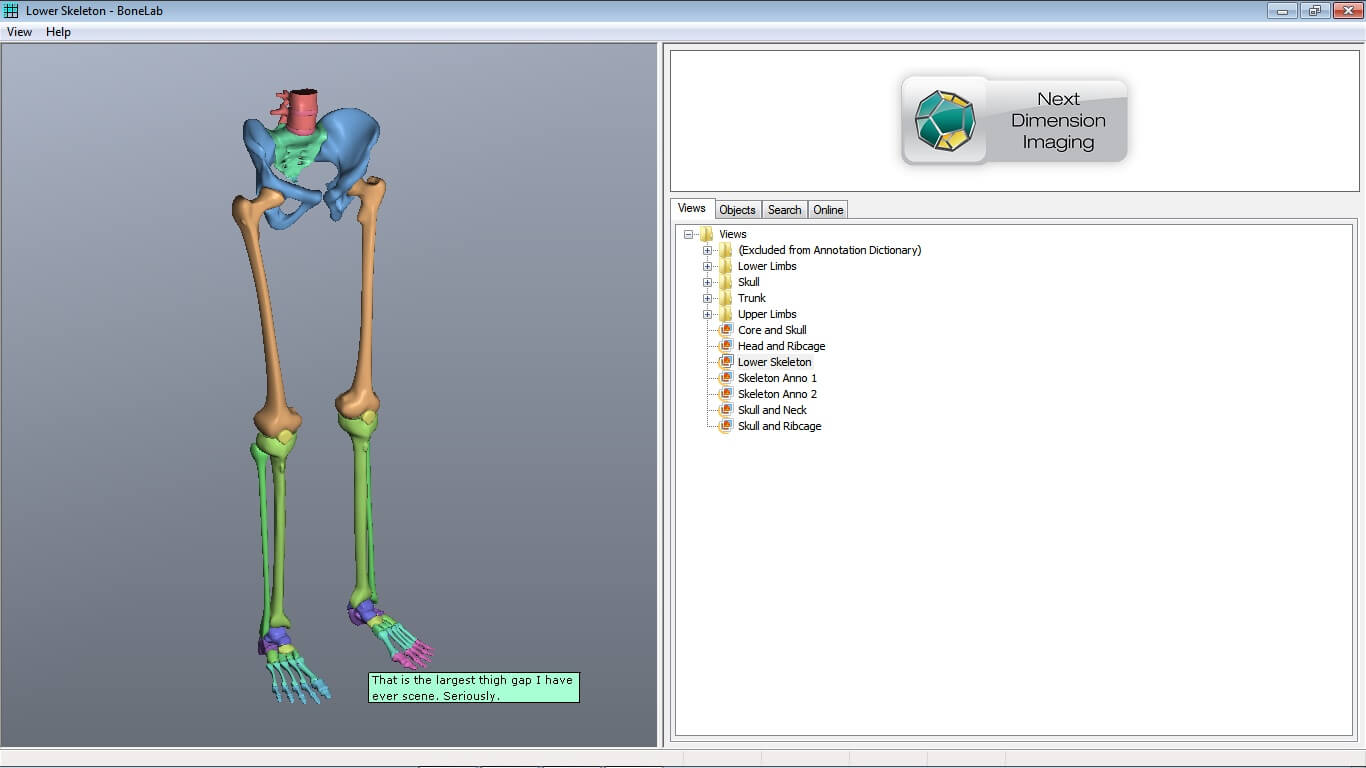The width and height of the screenshot is (1366, 768).
Task: Switch to the Search tab
Action: pos(784,210)
